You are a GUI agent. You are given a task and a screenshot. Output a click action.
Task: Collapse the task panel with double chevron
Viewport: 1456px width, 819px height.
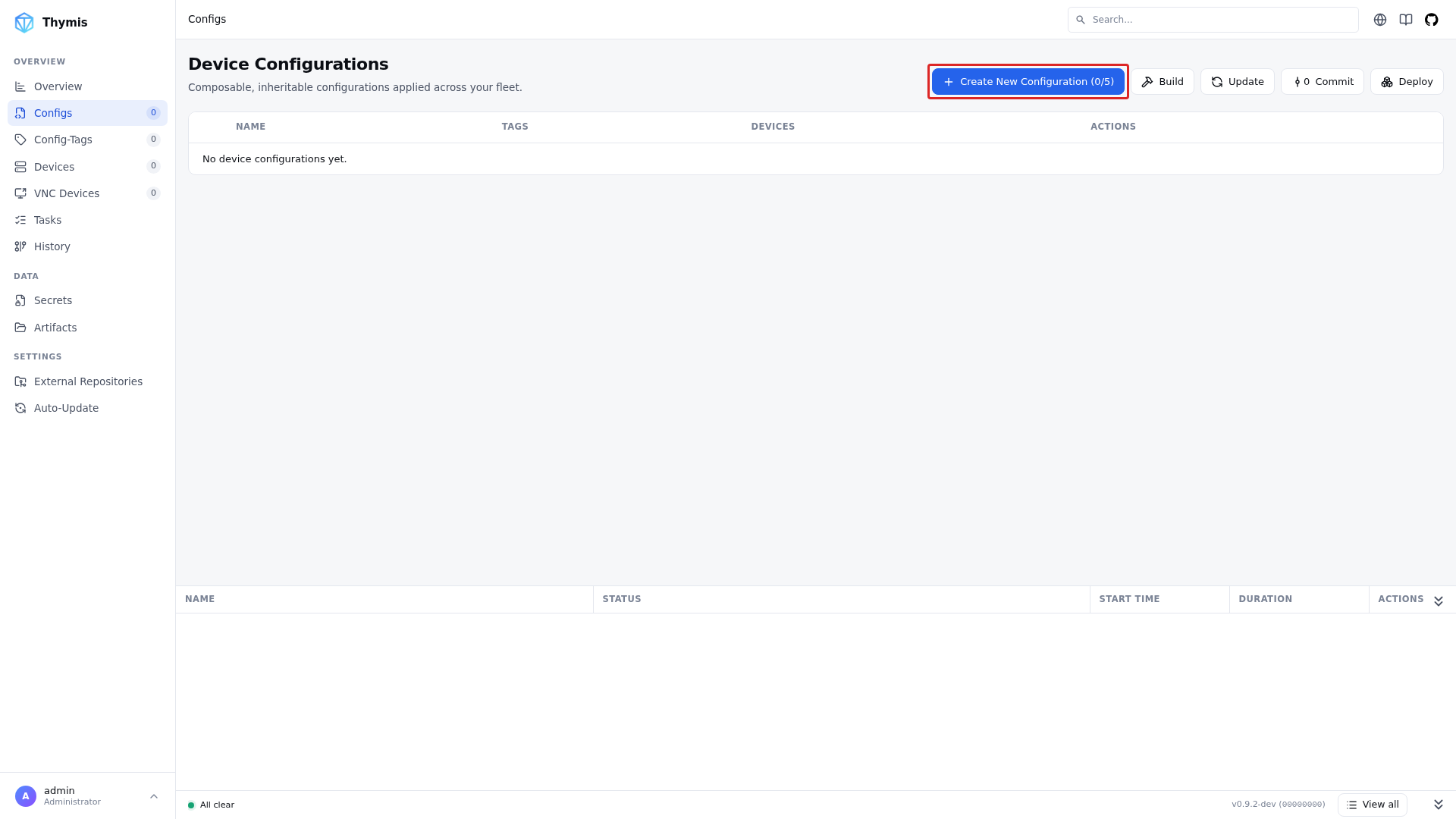click(1439, 601)
